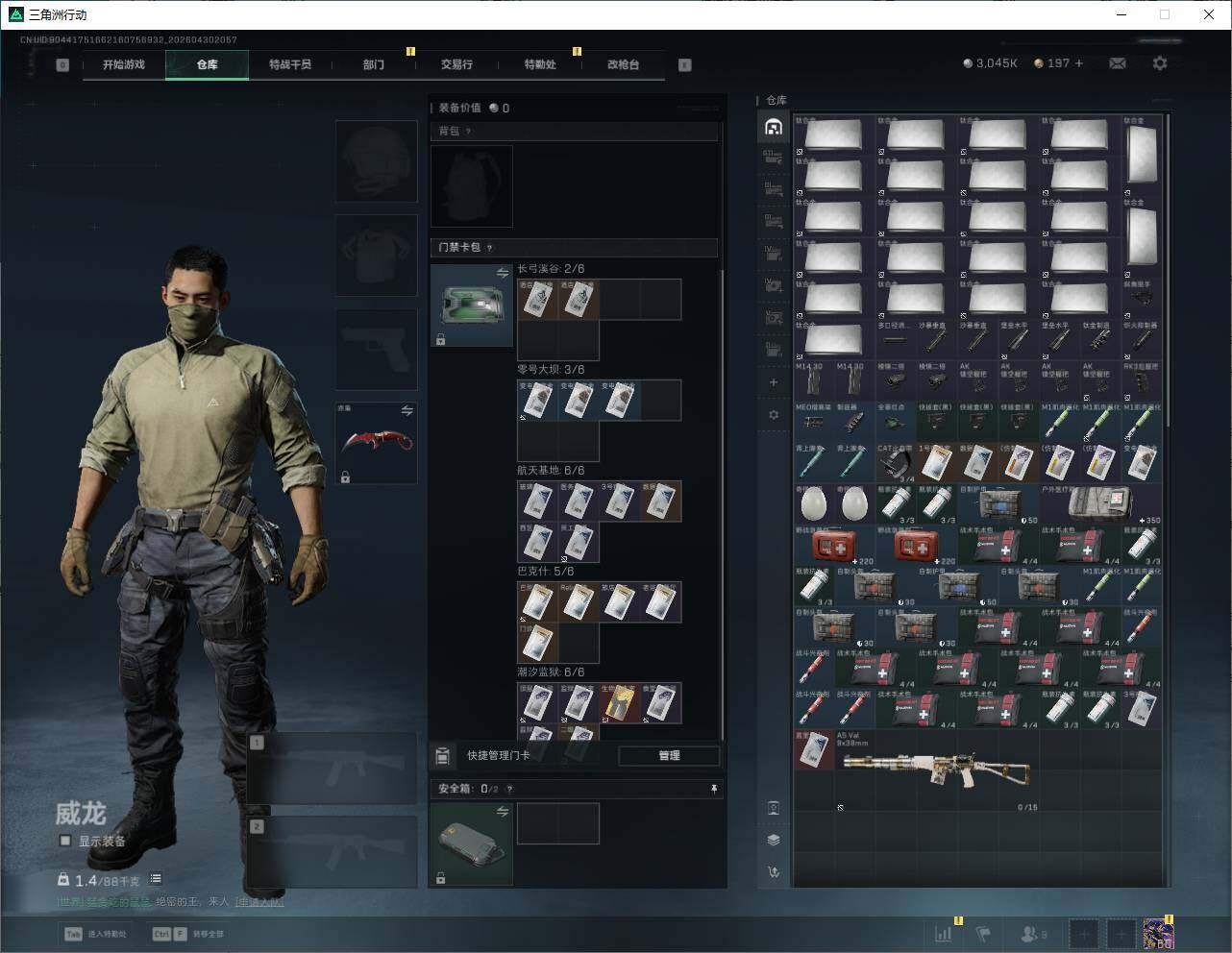Open the 部门 tab

[x=374, y=64]
